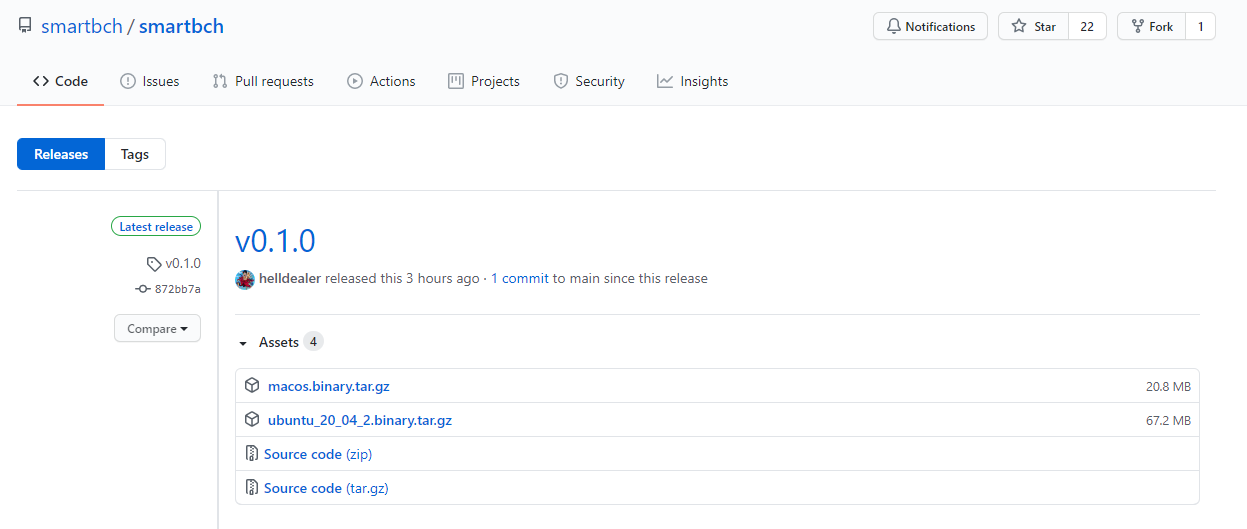
Task: Download Source code (zip)
Action: click(x=318, y=454)
